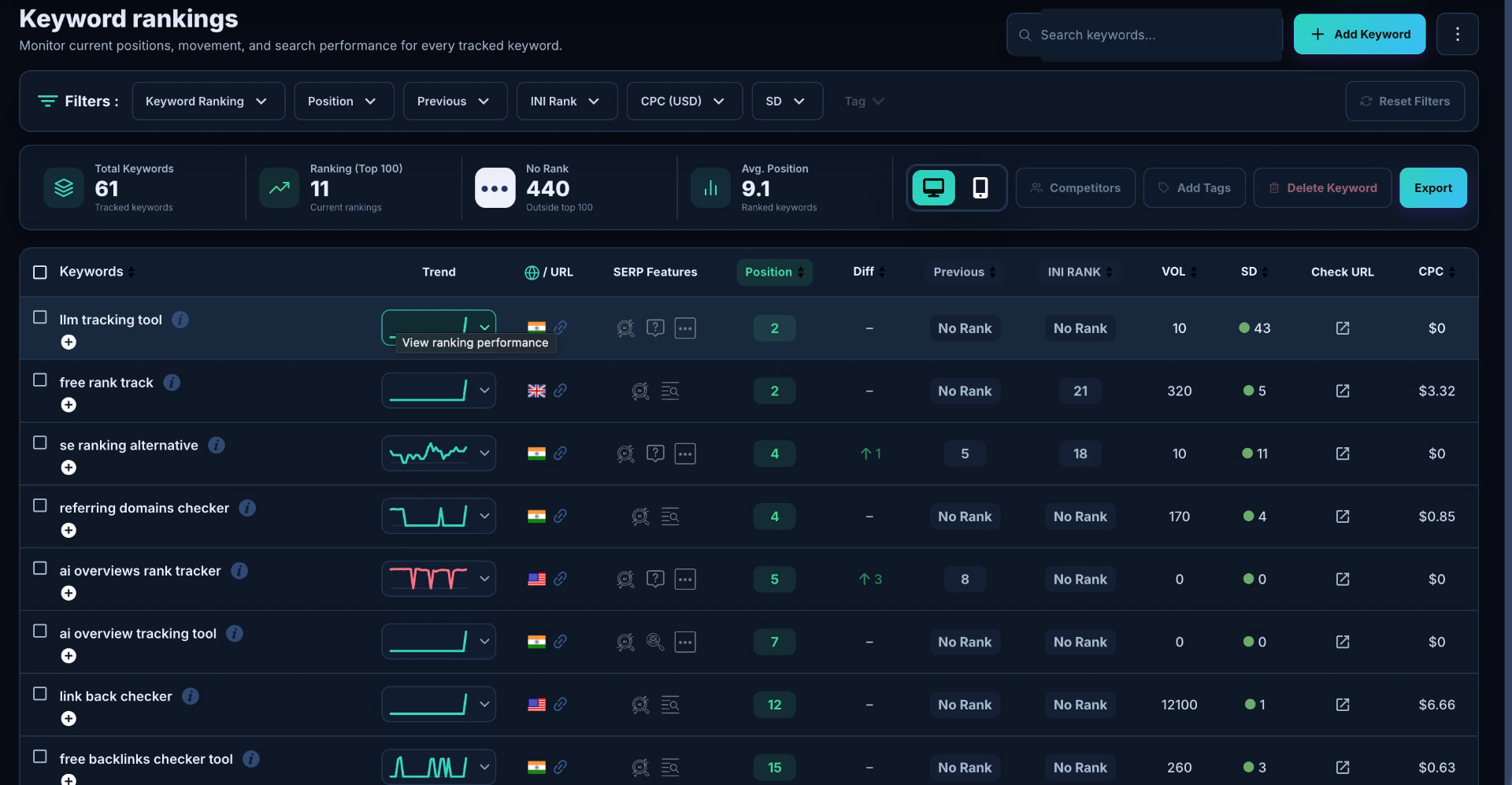1512x785 pixels.
Task: Click SERP more-features icon for ai overviews rank tracker
Action: (685, 579)
